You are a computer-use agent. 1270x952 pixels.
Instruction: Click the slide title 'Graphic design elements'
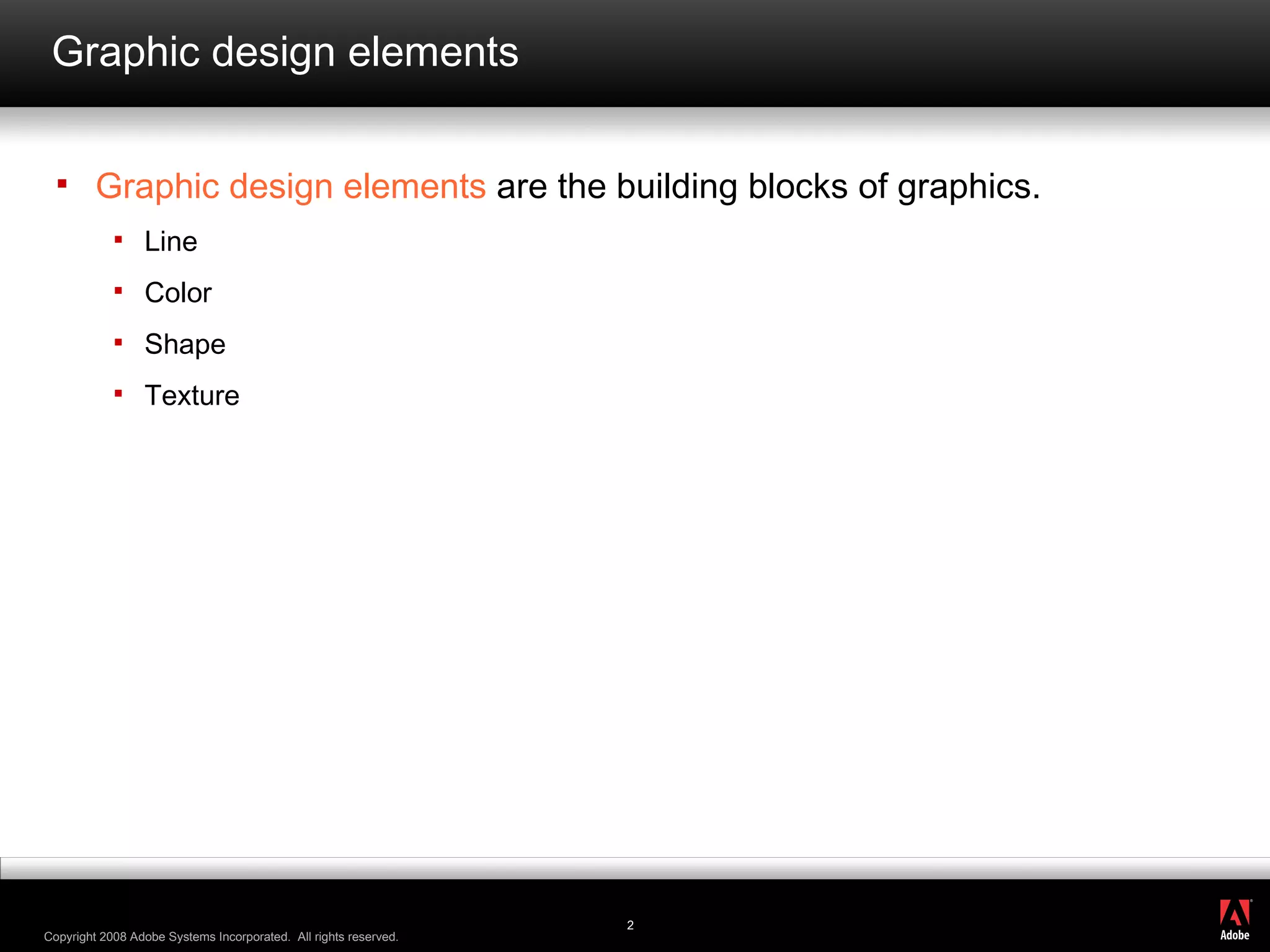click(285, 52)
